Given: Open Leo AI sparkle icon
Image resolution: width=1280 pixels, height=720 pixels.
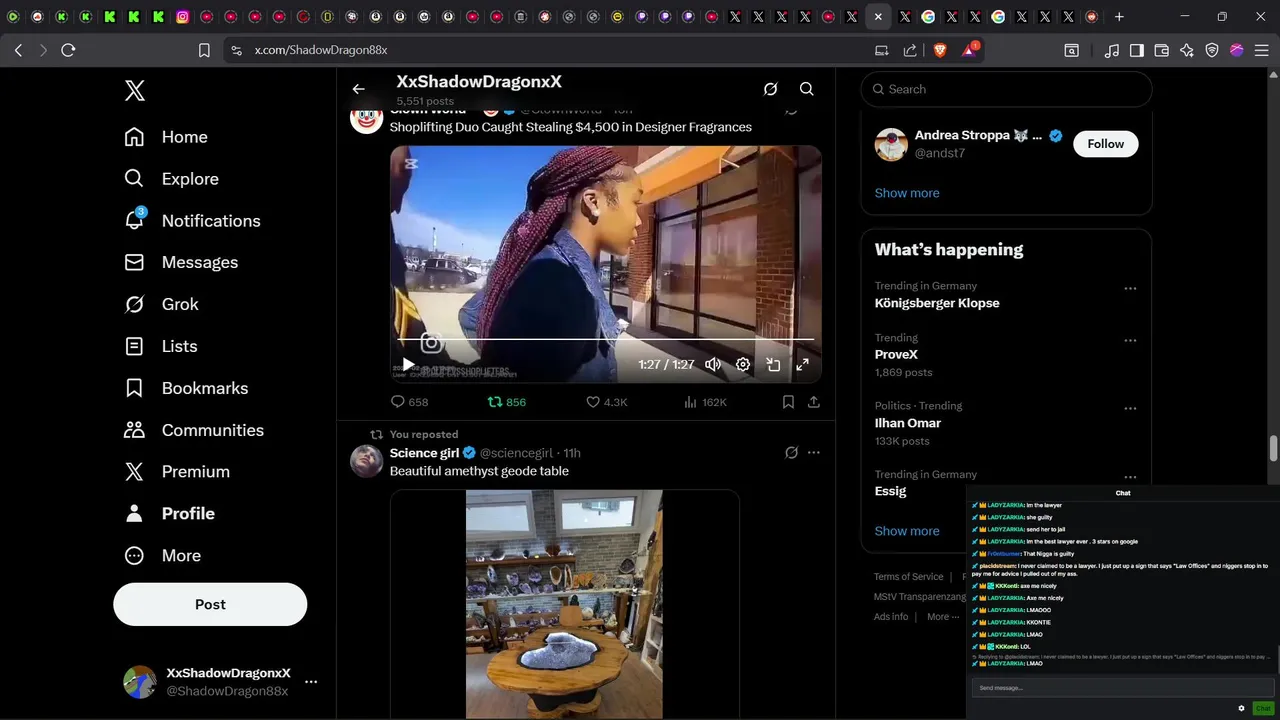Looking at the screenshot, I should coord(1187,50).
